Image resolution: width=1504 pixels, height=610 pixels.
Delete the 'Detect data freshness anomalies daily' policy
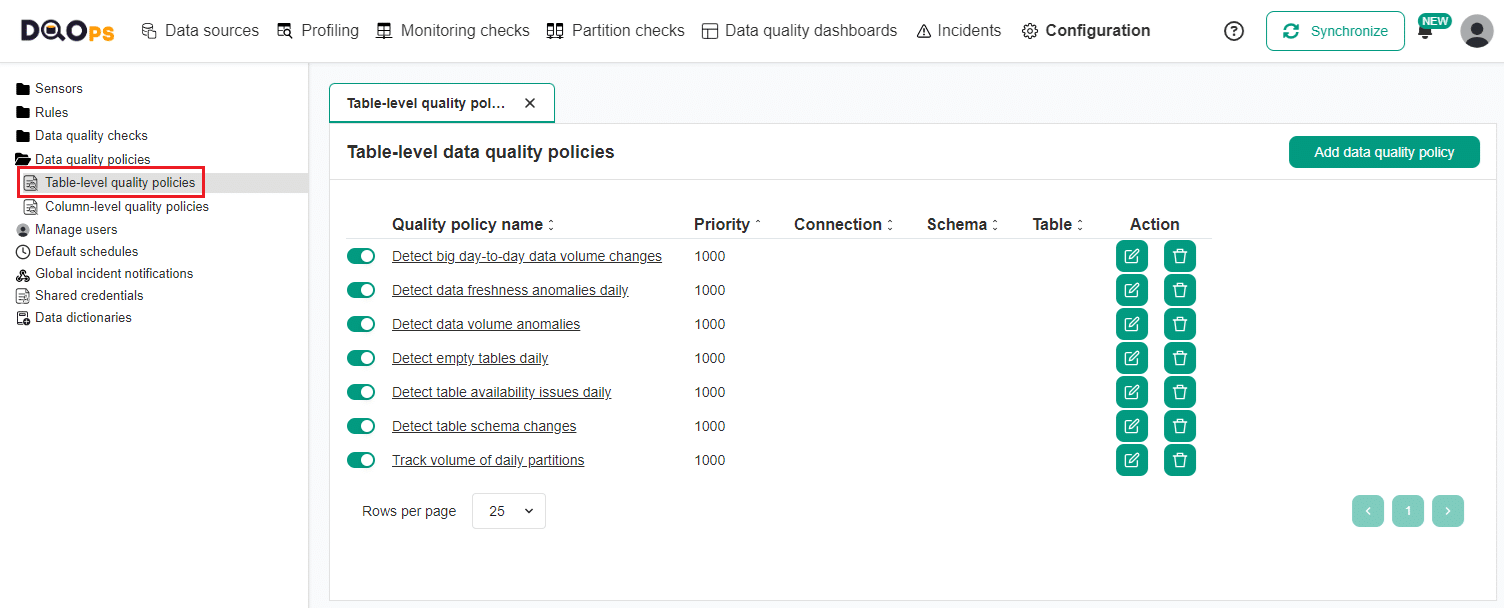[1180, 290]
